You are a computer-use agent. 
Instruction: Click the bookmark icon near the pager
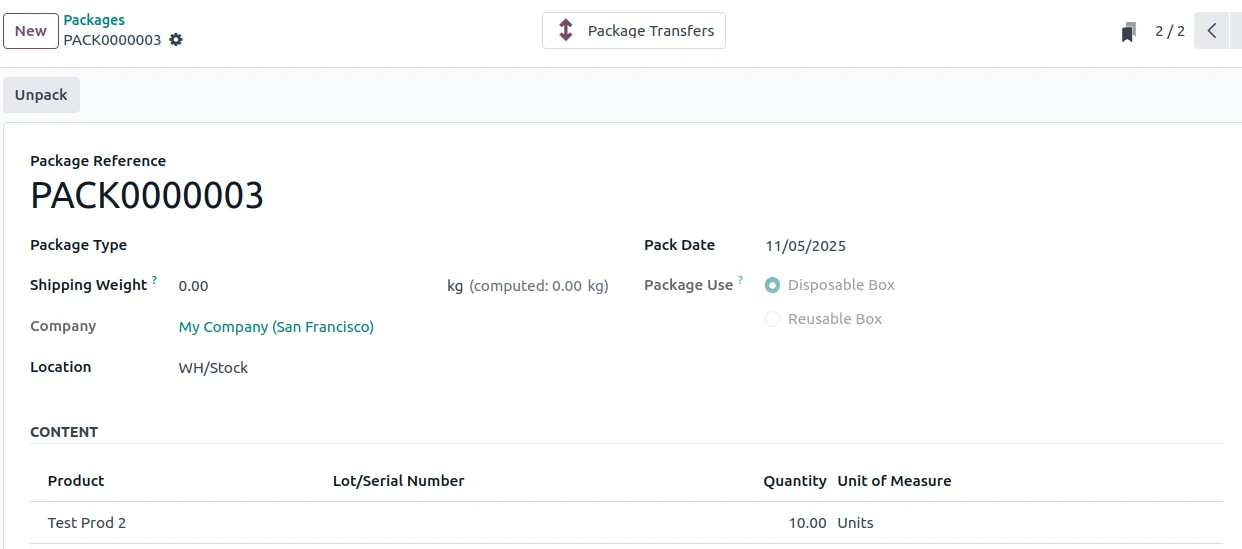[x=1128, y=32]
